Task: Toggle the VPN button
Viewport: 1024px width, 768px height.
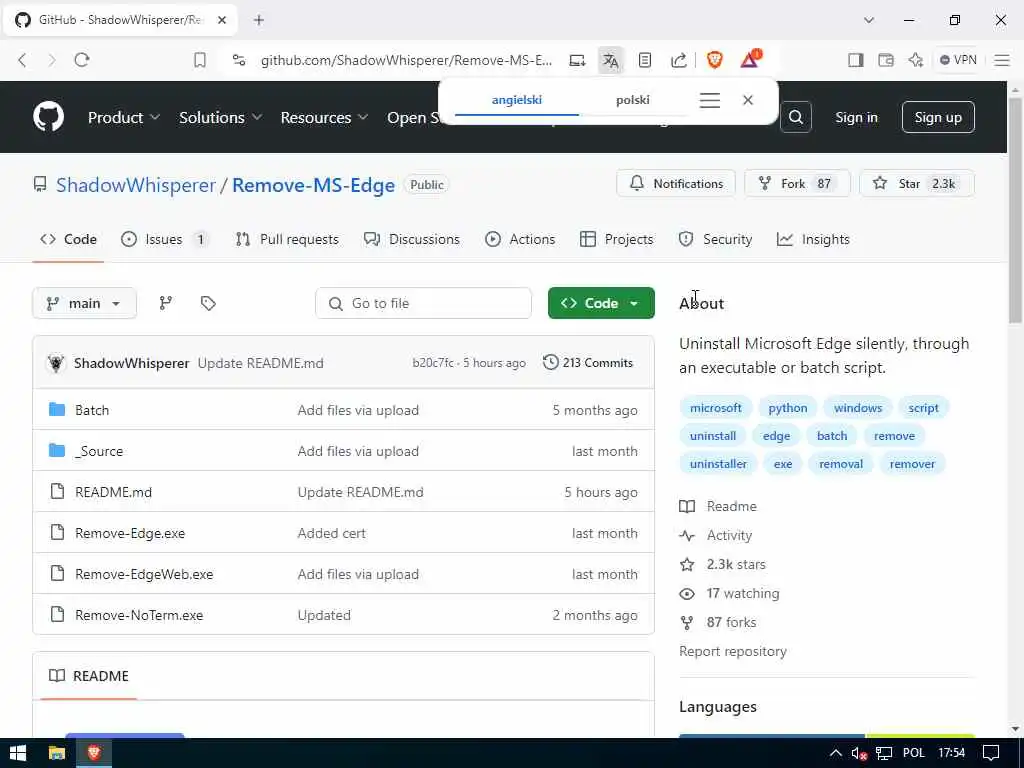Action: pyautogui.click(x=957, y=60)
